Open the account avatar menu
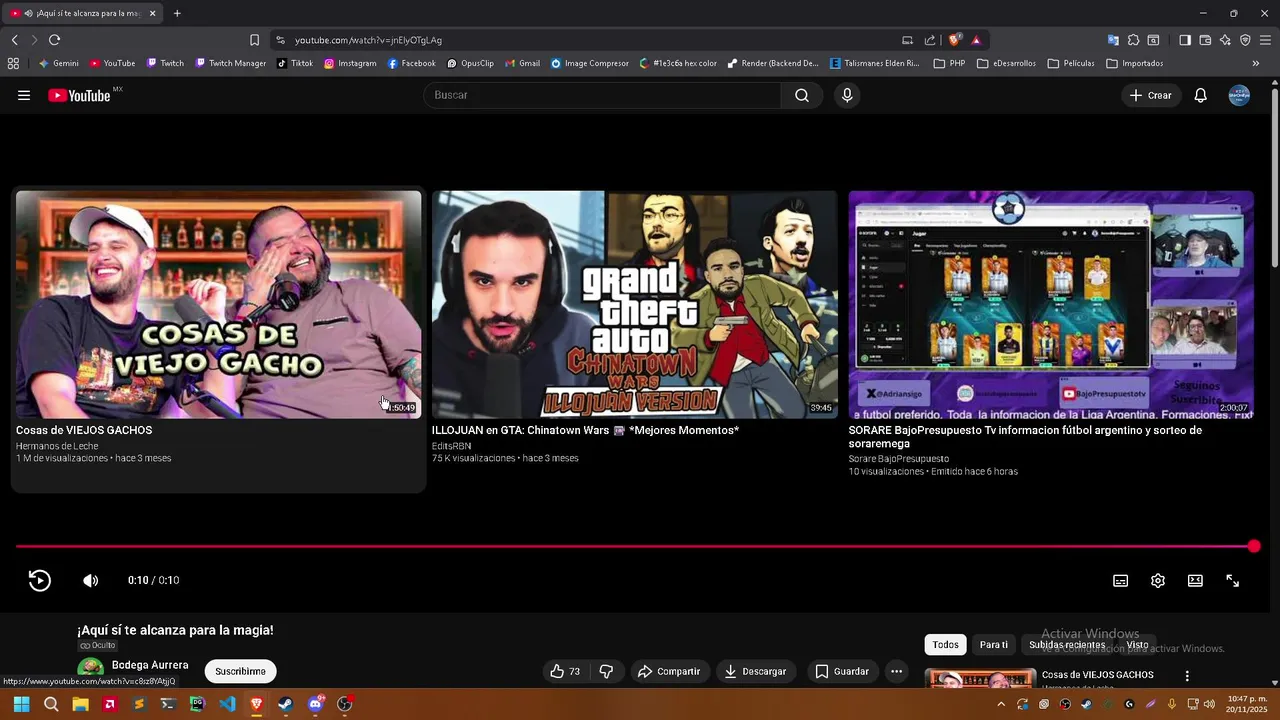The height and width of the screenshot is (720, 1280). pyautogui.click(x=1239, y=95)
